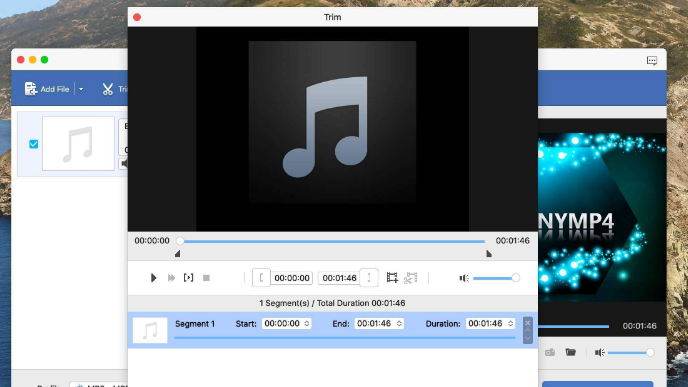Maximize the main window with the green button

tap(44, 60)
